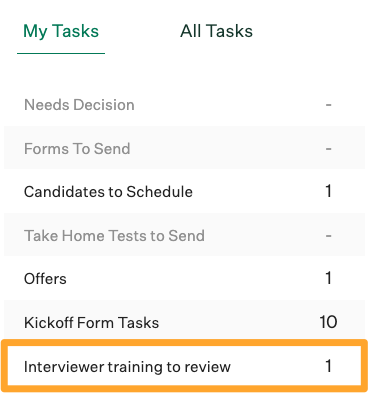Select Take Home Tests to Send label
The image size is (368, 397).
click(114, 236)
